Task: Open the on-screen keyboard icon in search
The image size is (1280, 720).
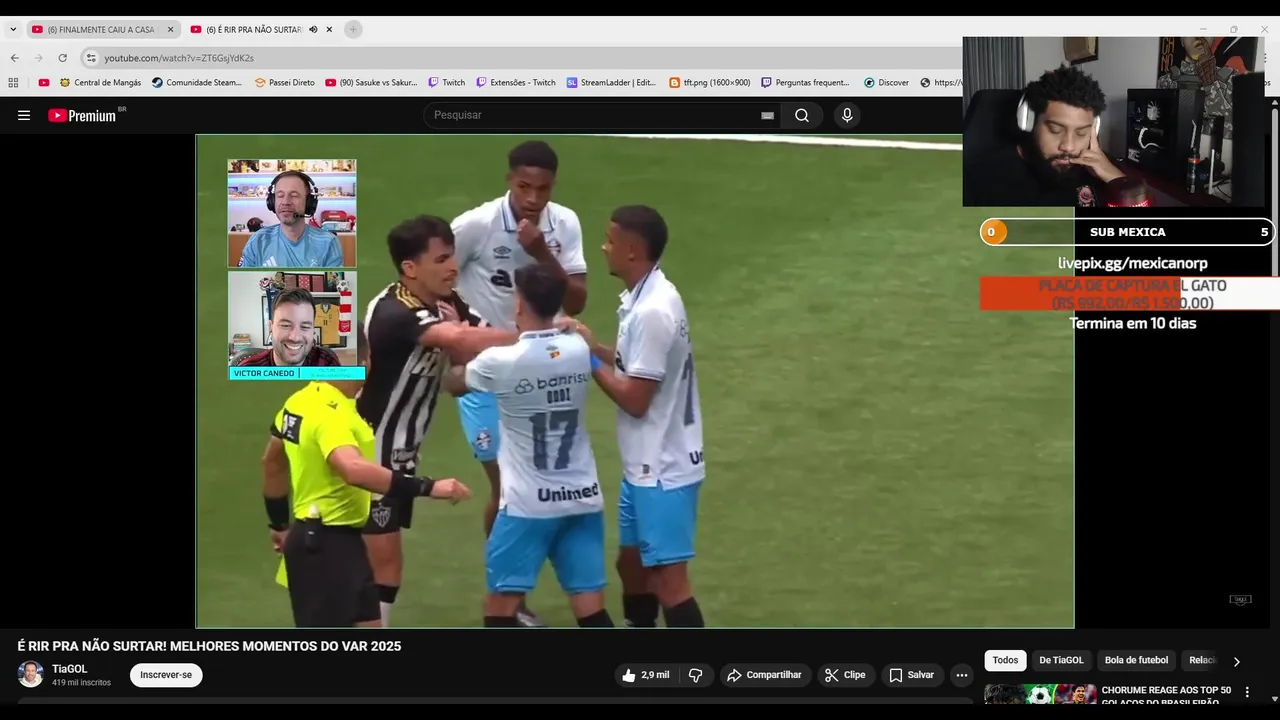Action: (767, 115)
